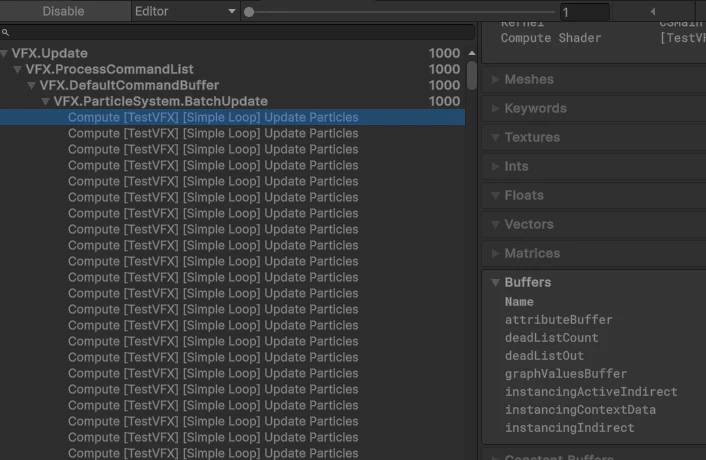This screenshot has width=706, height=460.
Task: Click the event number input field
Action: pos(584,12)
